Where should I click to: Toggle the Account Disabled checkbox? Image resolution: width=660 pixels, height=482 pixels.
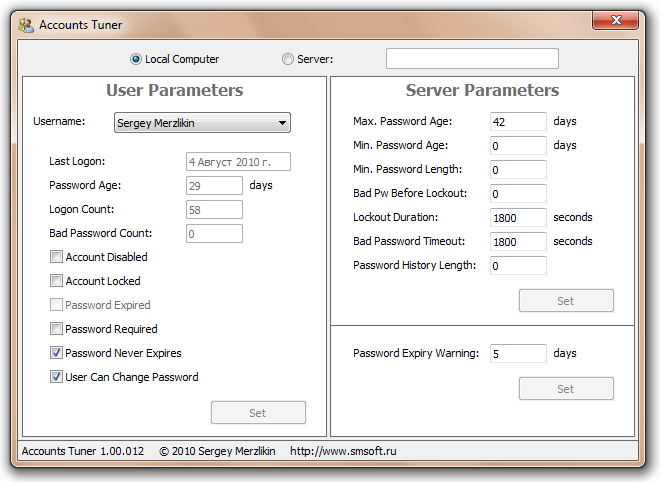(56, 257)
